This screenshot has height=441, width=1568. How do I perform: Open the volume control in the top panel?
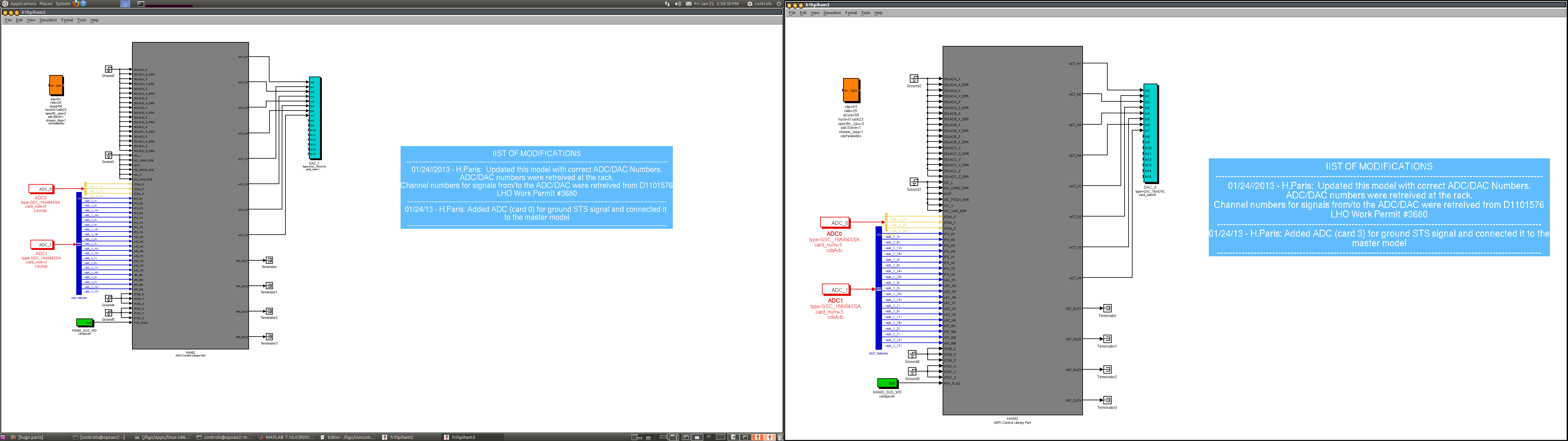click(677, 4)
